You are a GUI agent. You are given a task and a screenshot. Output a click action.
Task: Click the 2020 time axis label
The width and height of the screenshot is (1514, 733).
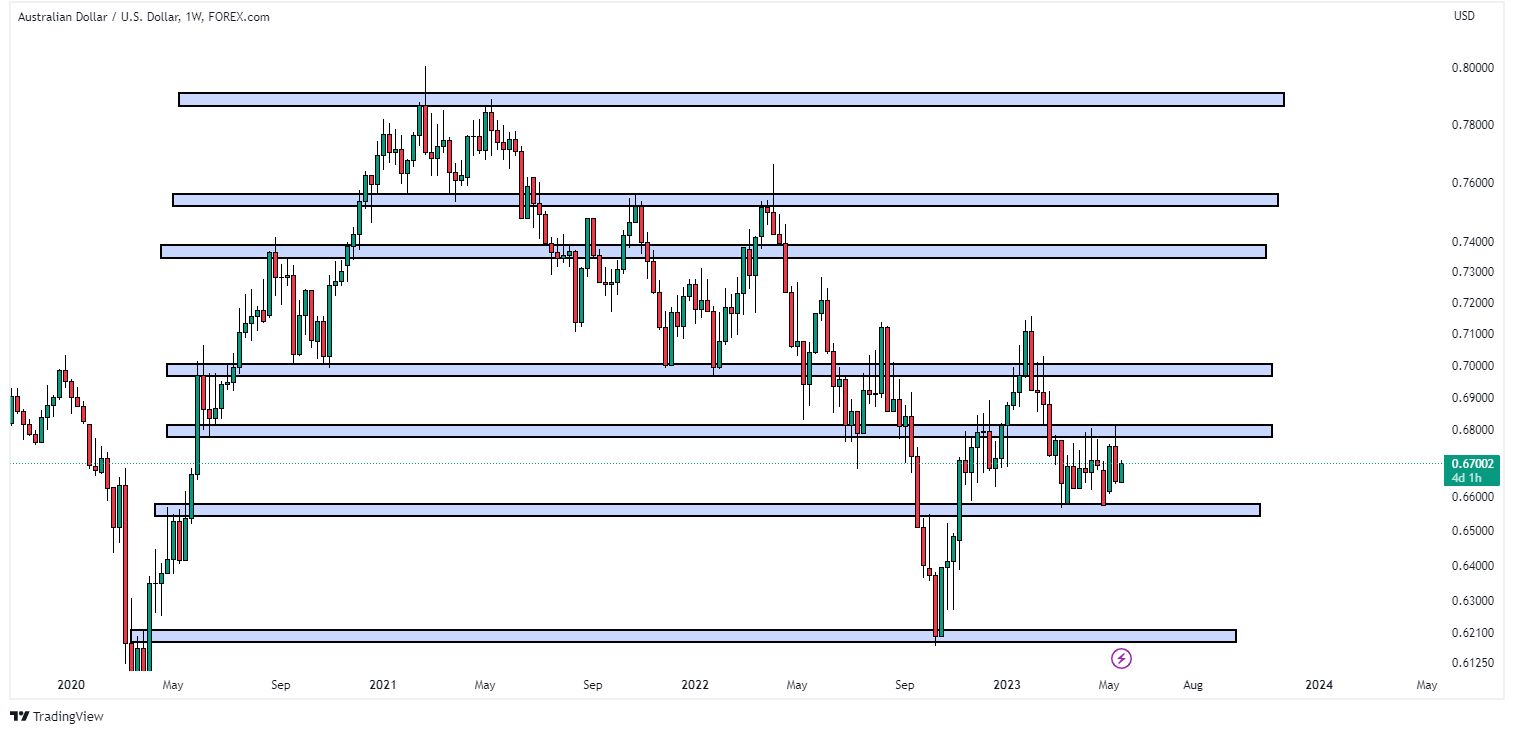tap(71, 685)
